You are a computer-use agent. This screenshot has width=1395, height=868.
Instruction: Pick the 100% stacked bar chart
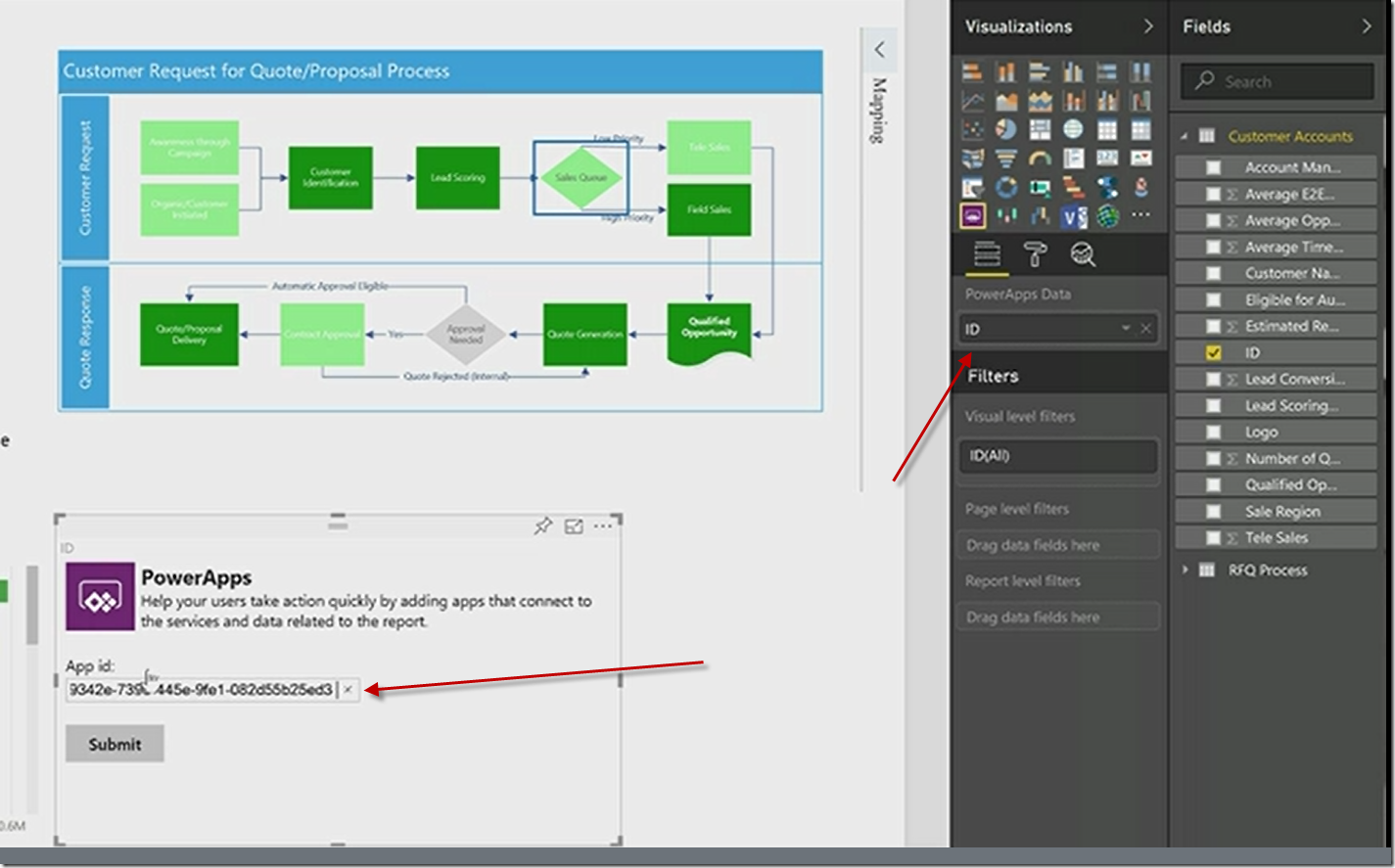click(1107, 71)
